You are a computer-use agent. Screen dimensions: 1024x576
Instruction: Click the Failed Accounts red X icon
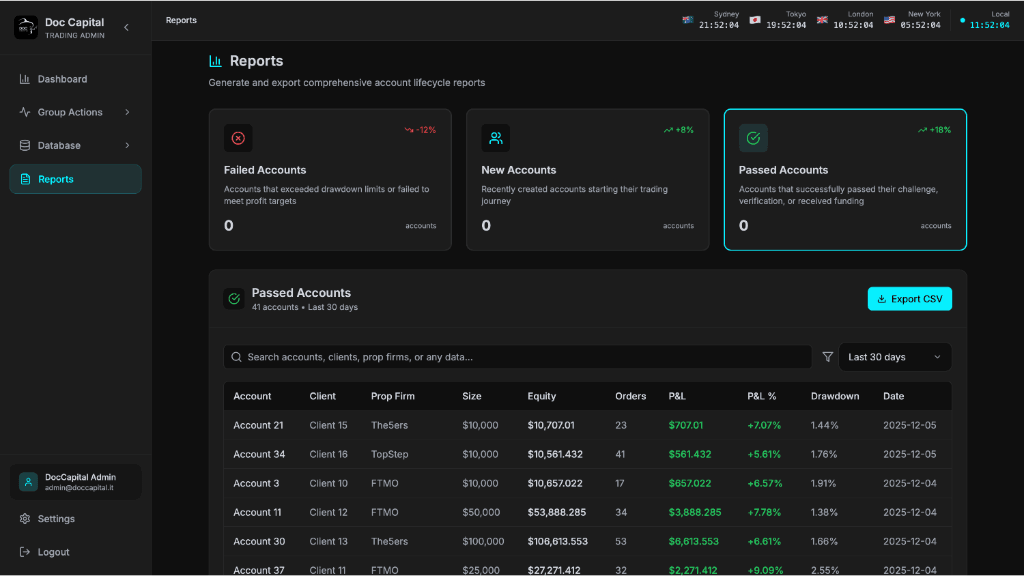[x=237, y=137]
